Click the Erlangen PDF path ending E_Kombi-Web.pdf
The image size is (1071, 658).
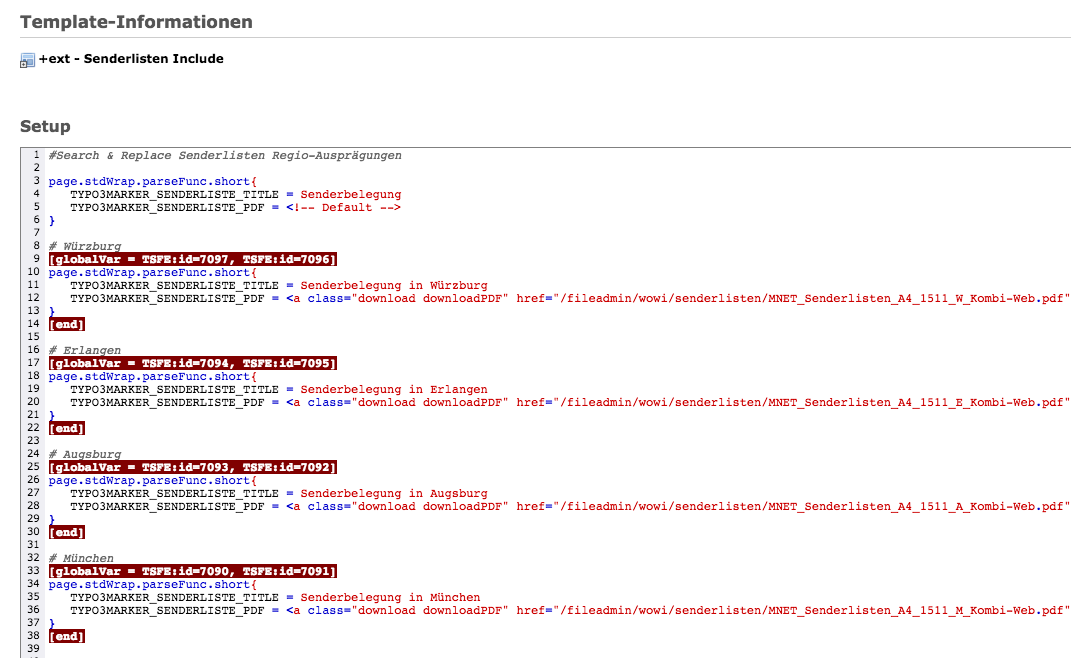click(811, 402)
